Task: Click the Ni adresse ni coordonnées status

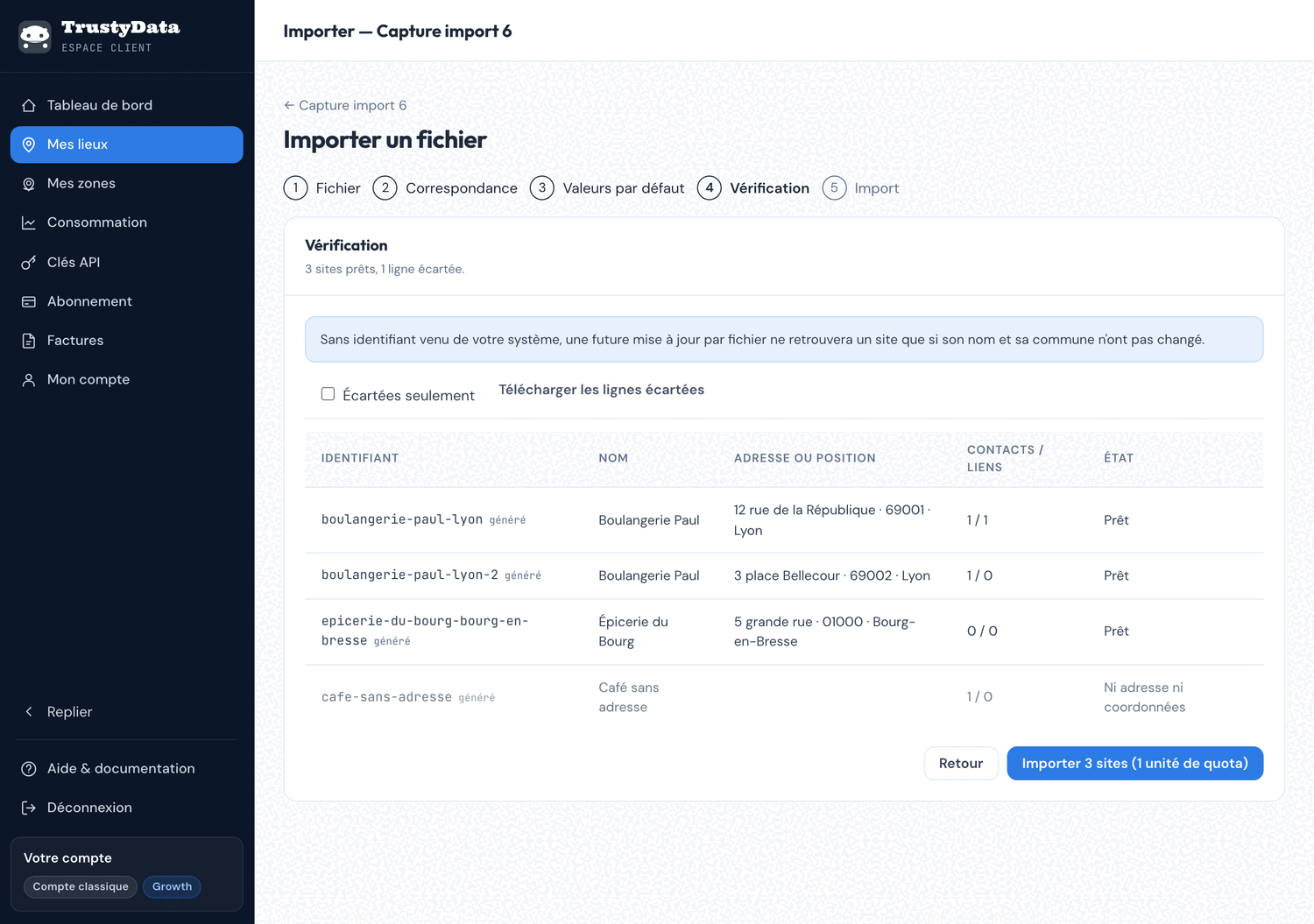Action: tap(1144, 697)
